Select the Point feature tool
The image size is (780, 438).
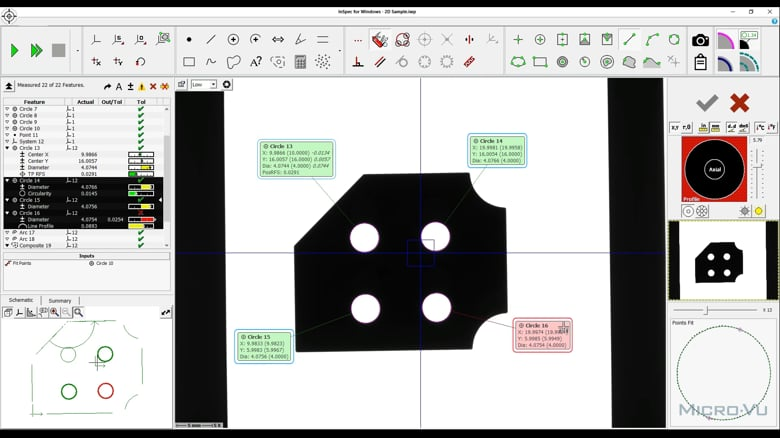pos(189,39)
